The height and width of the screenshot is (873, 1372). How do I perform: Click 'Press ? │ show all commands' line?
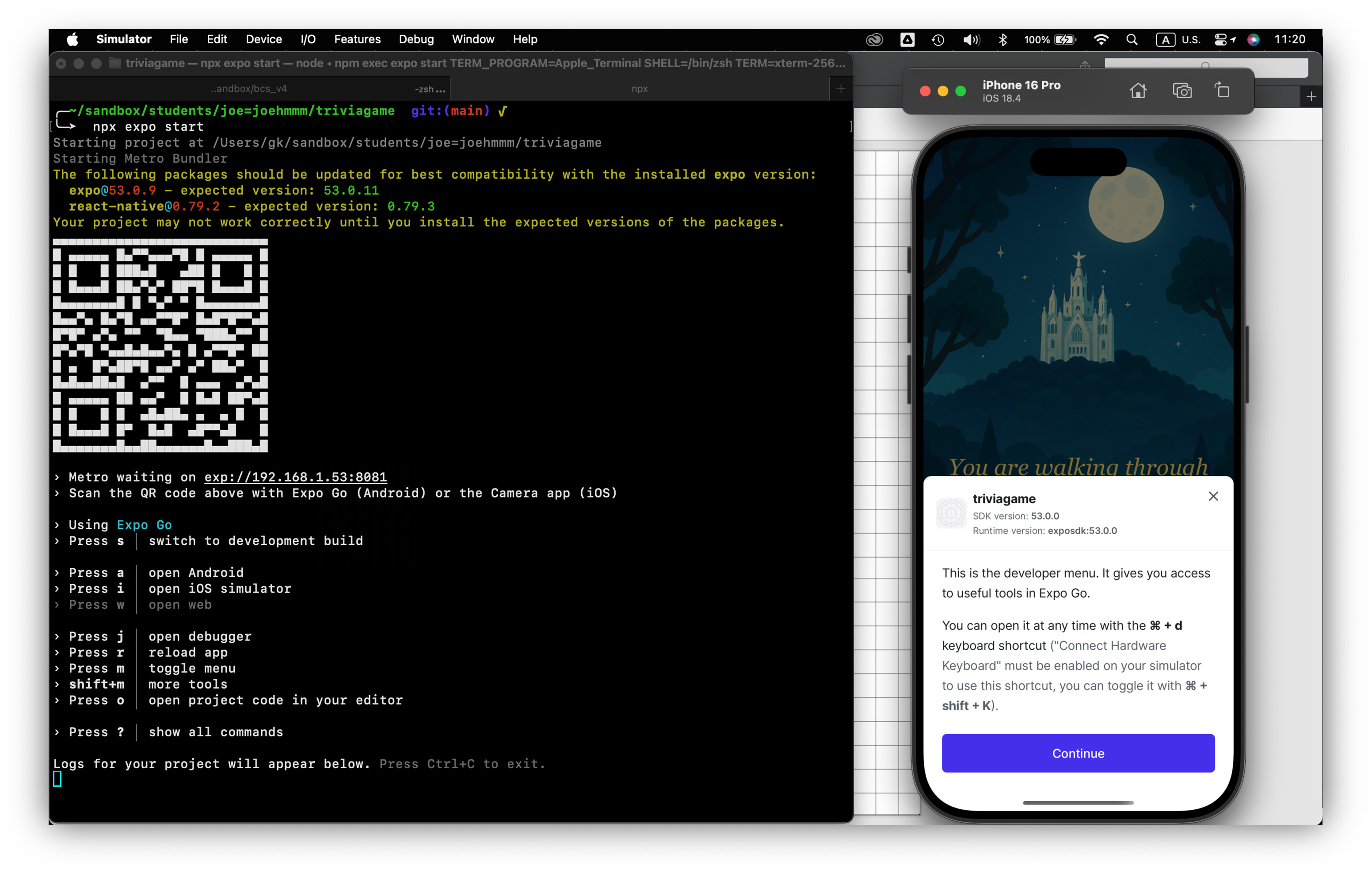[169, 732]
